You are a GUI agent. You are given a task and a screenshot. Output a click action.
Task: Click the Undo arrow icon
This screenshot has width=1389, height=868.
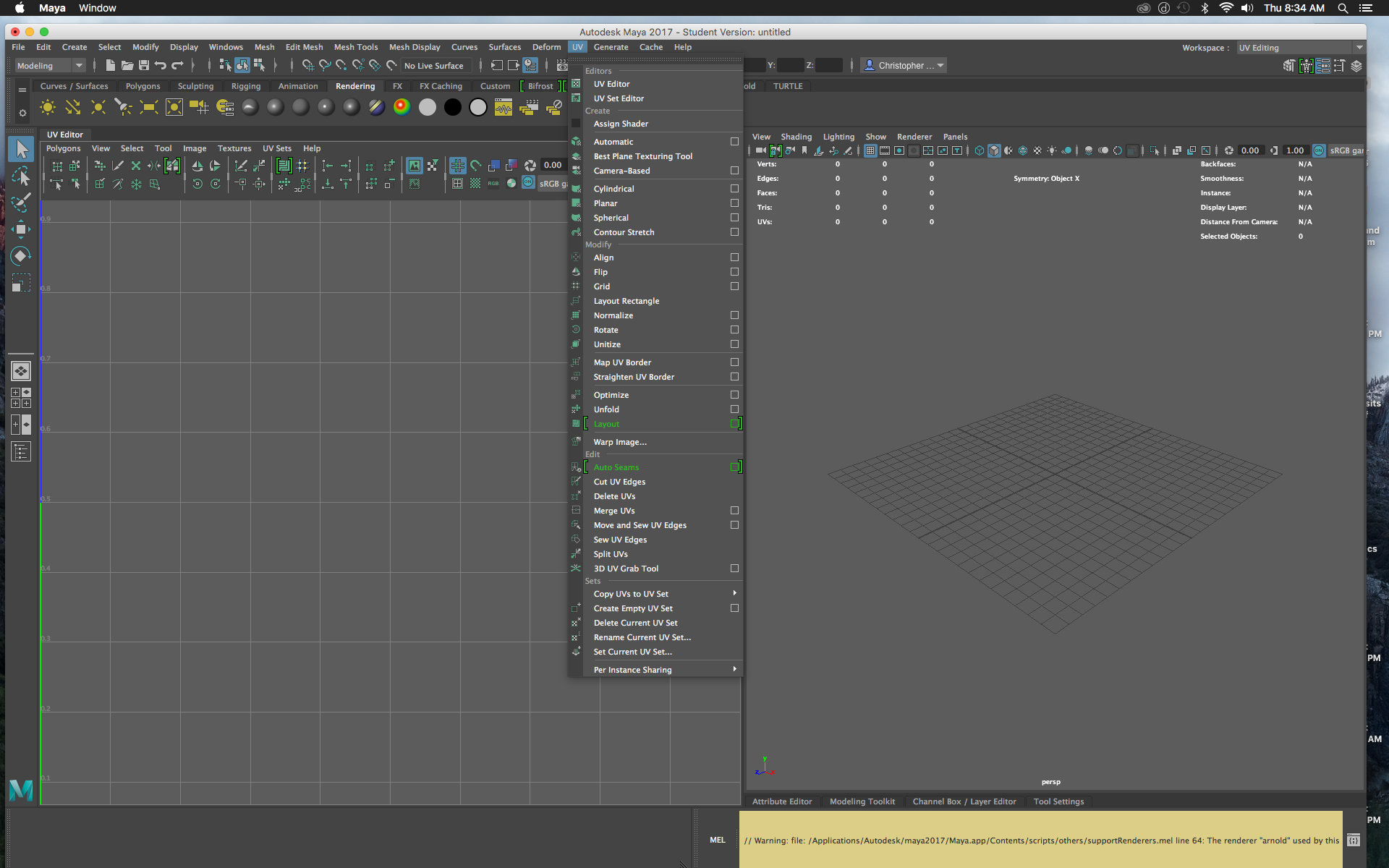[161, 66]
